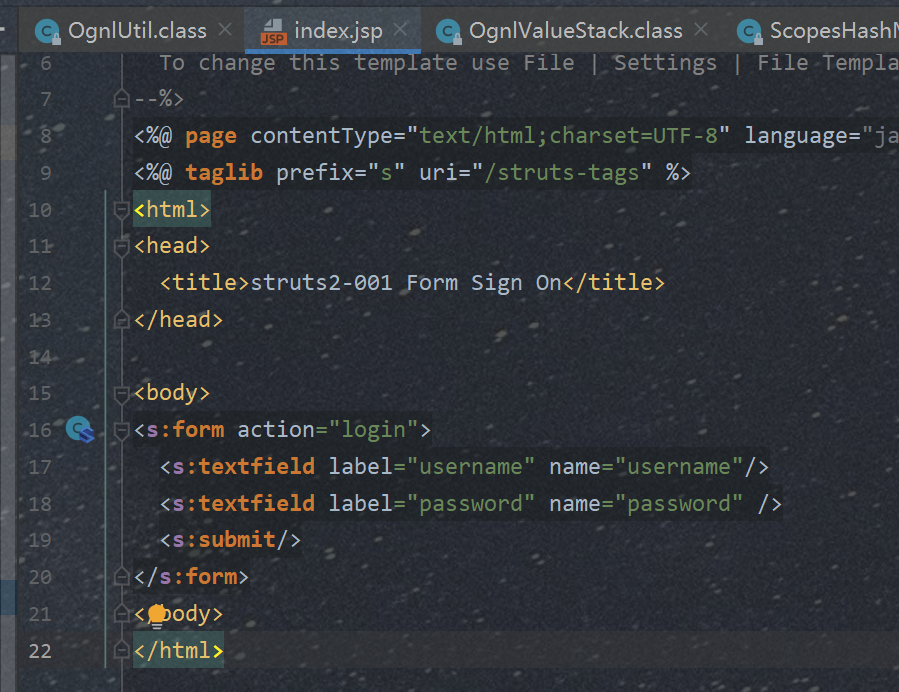
Task: Click the opening html tag on line 10
Action: tap(172, 210)
